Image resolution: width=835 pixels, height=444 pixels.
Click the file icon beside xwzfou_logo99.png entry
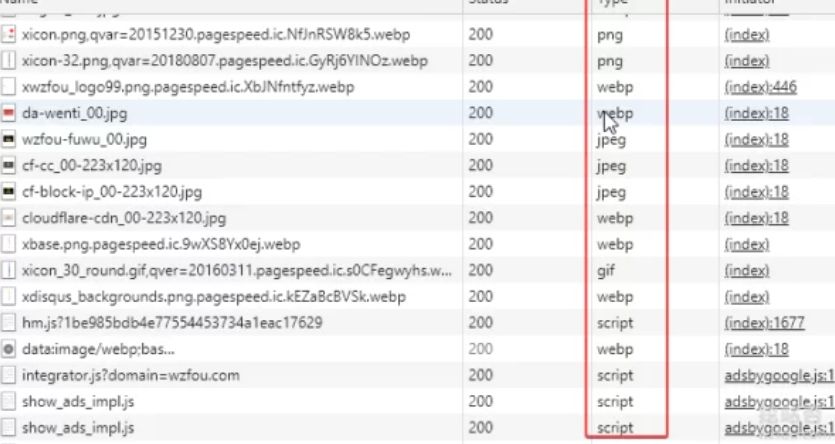(9, 87)
